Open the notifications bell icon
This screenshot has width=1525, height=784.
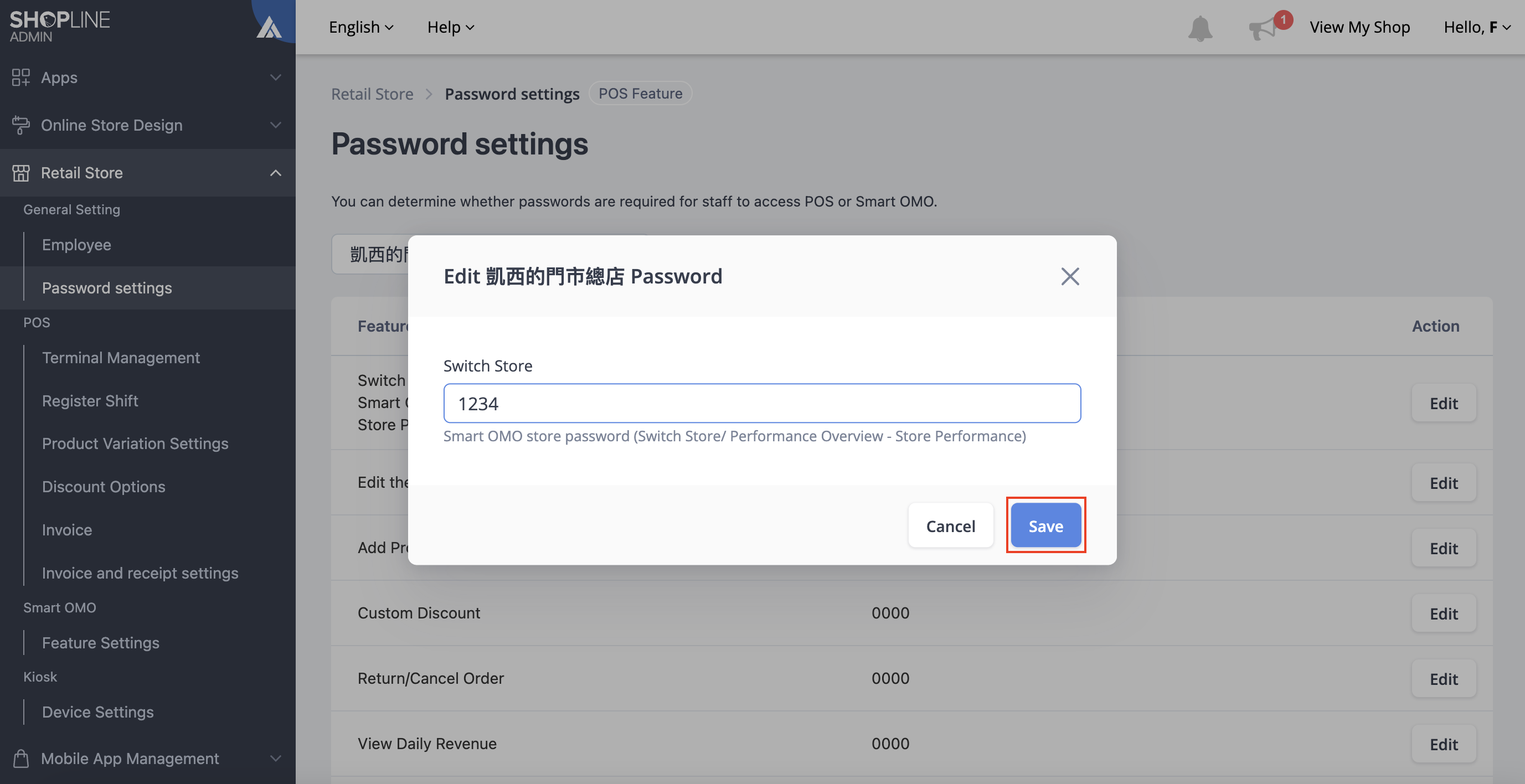pos(1200,28)
